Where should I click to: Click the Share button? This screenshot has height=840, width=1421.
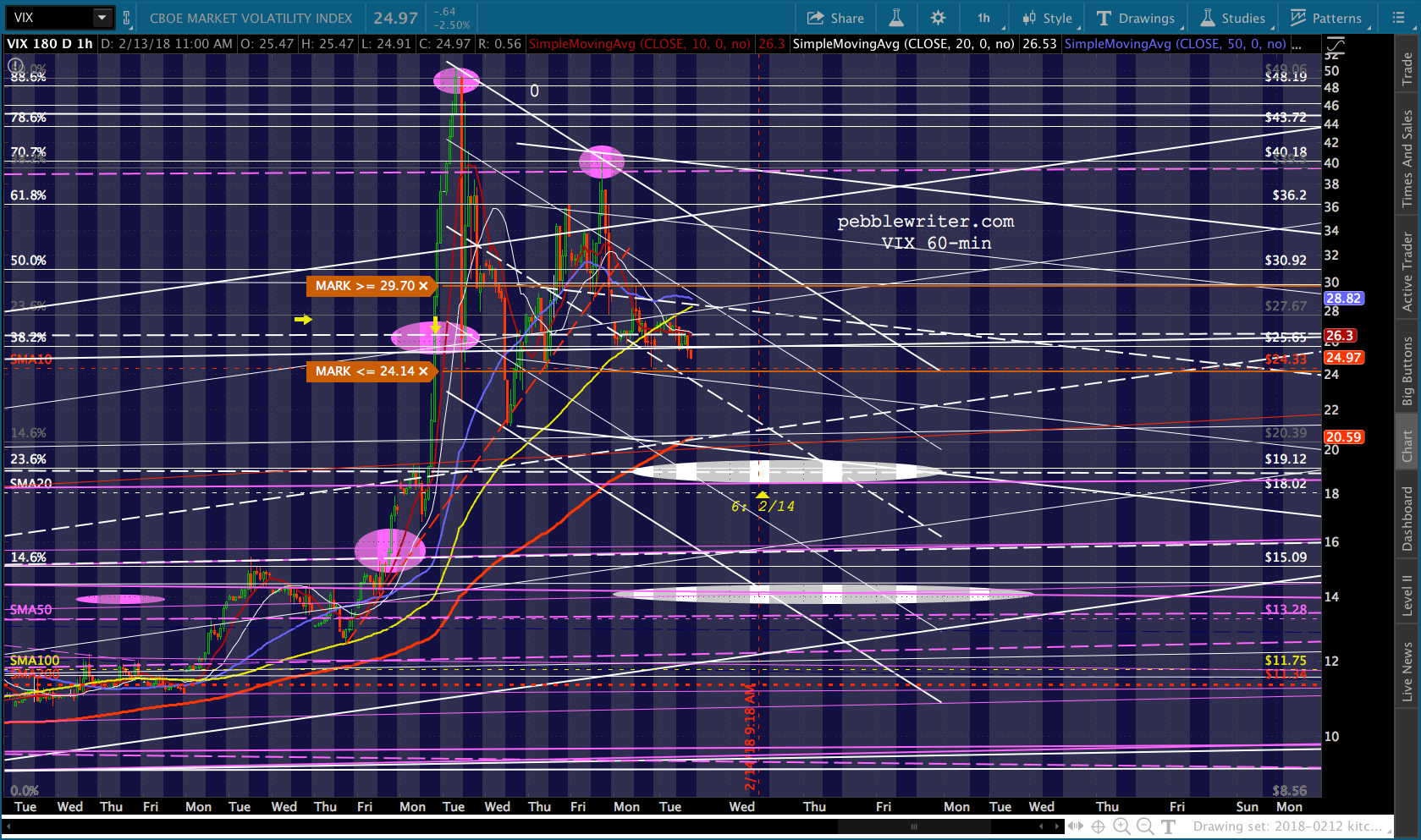pyautogui.click(x=835, y=18)
